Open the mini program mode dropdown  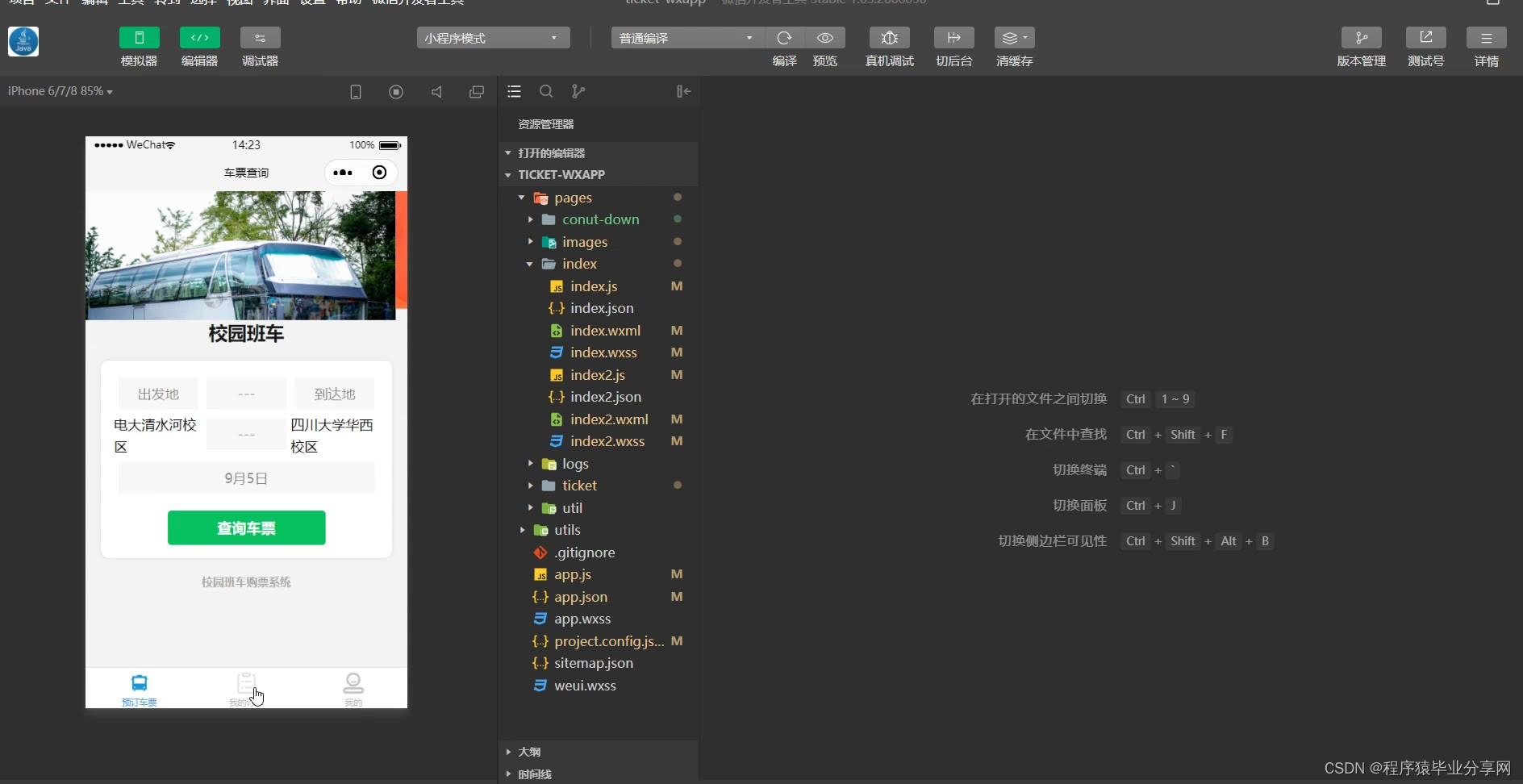click(493, 38)
